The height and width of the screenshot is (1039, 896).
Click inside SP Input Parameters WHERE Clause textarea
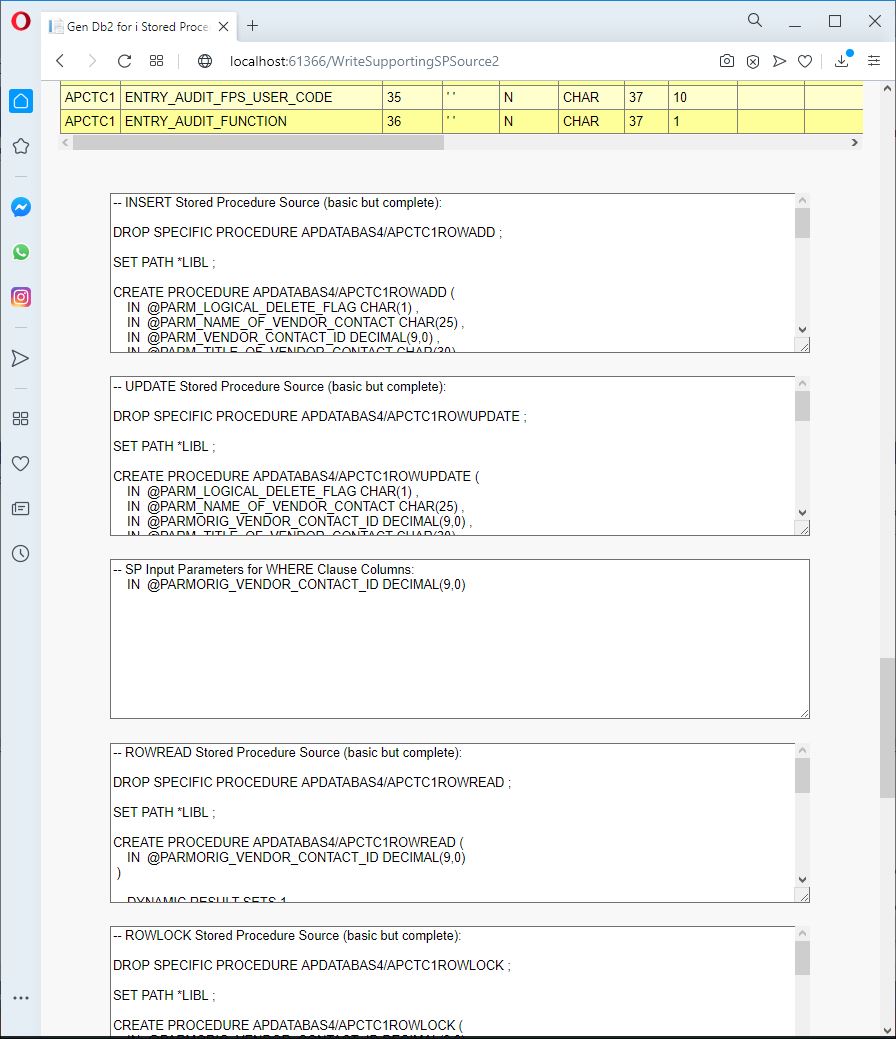[x=459, y=639]
